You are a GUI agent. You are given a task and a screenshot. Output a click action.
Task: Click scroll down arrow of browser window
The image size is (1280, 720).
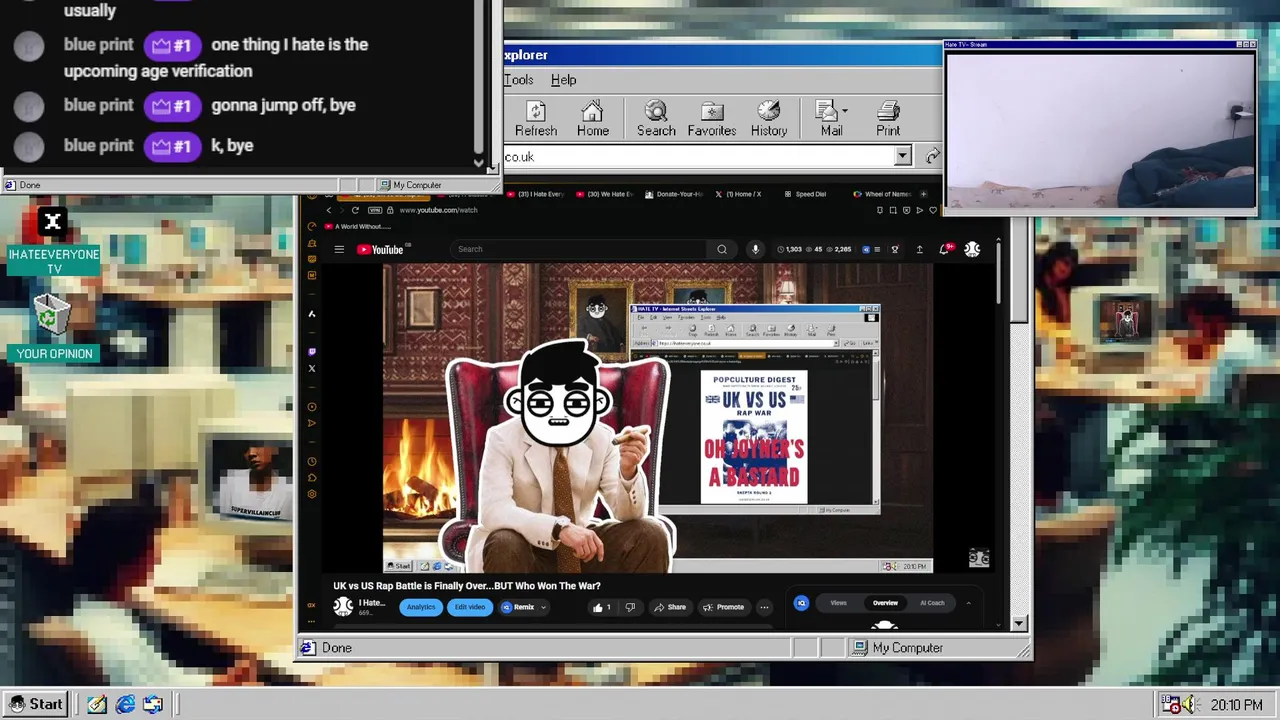(x=1018, y=623)
